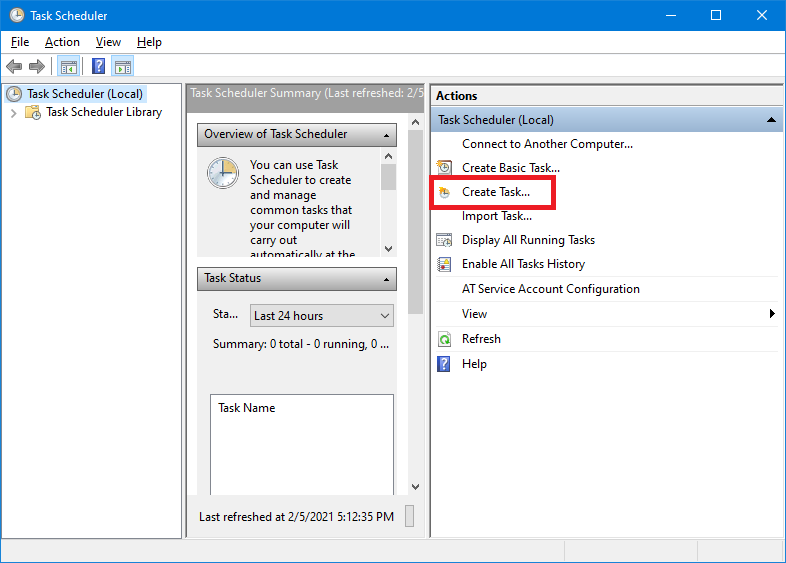Open the Action menu
Screen dimensions: 786x563
[x=62, y=42]
